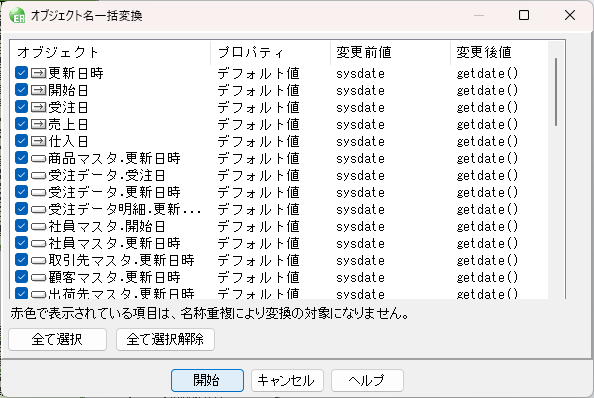Viewport: 594px width, 398px height.
Task: Click the column icon beside 社員マスタ.開始日
Action: [38, 227]
